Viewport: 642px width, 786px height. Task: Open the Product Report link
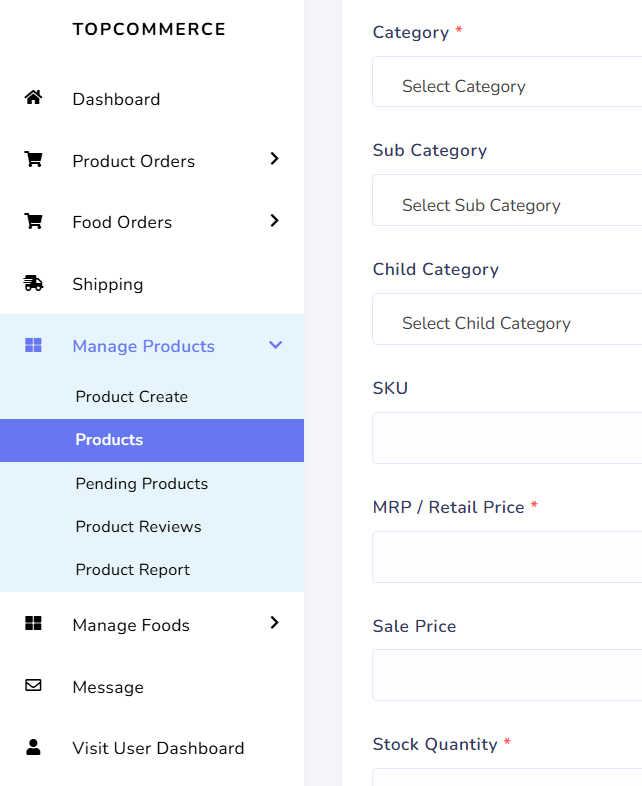[133, 570]
